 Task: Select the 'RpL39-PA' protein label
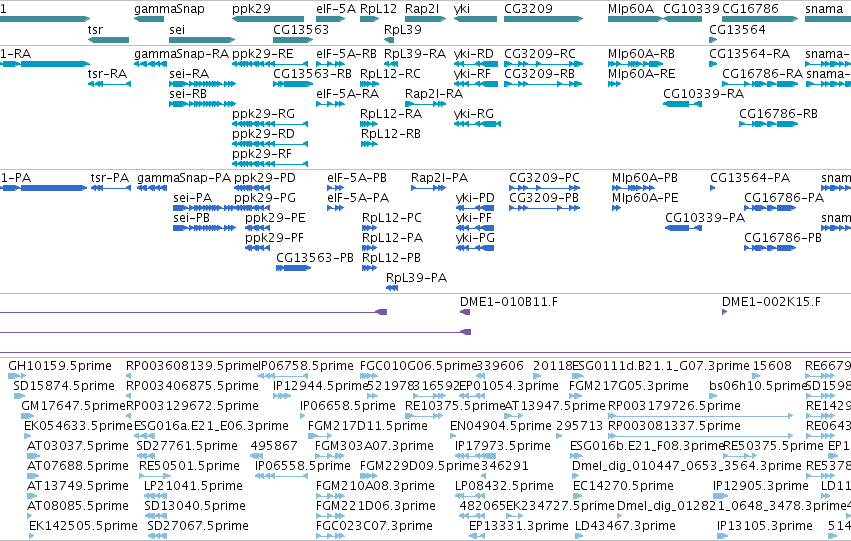416,278
